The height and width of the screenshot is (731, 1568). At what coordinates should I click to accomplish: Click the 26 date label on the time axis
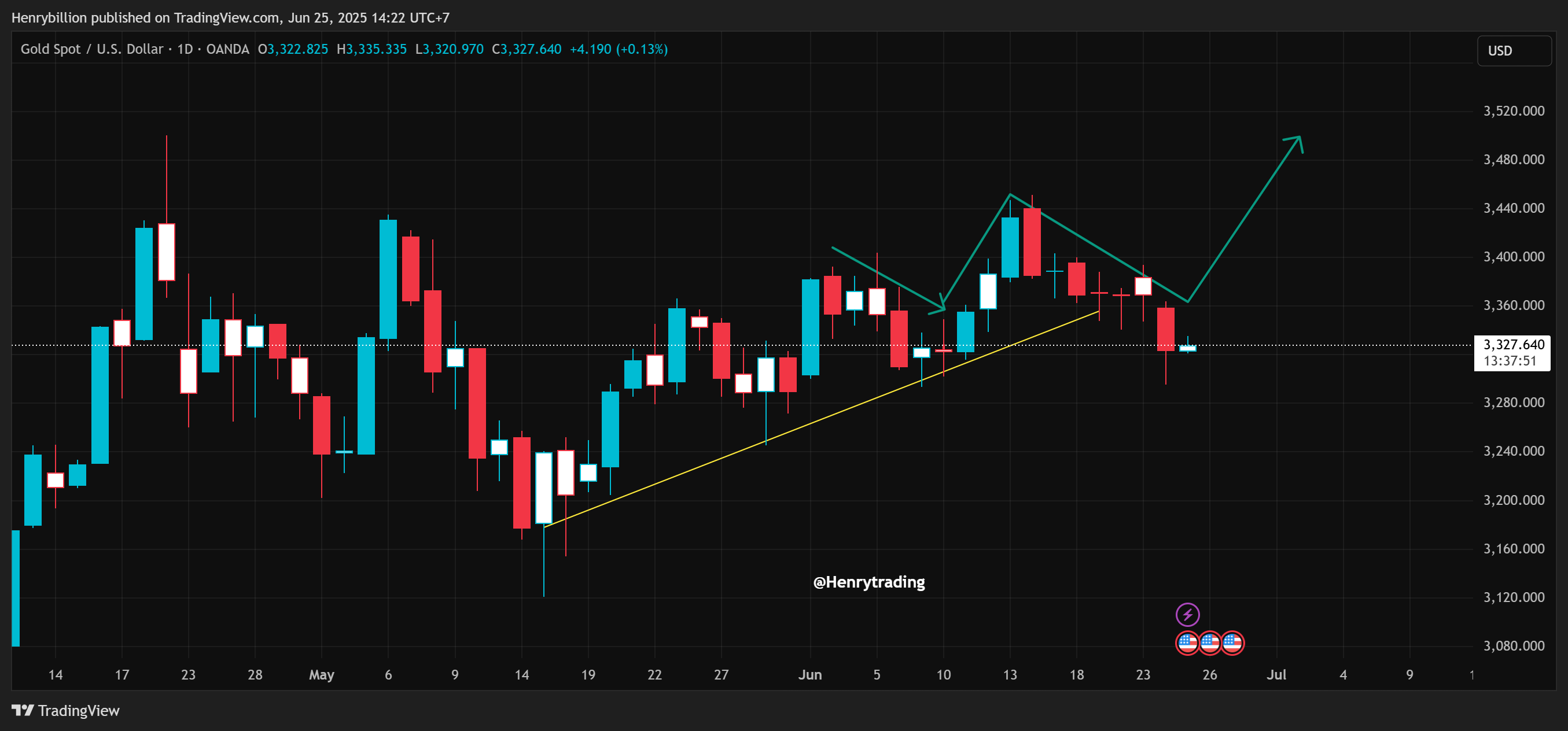pyautogui.click(x=1209, y=675)
